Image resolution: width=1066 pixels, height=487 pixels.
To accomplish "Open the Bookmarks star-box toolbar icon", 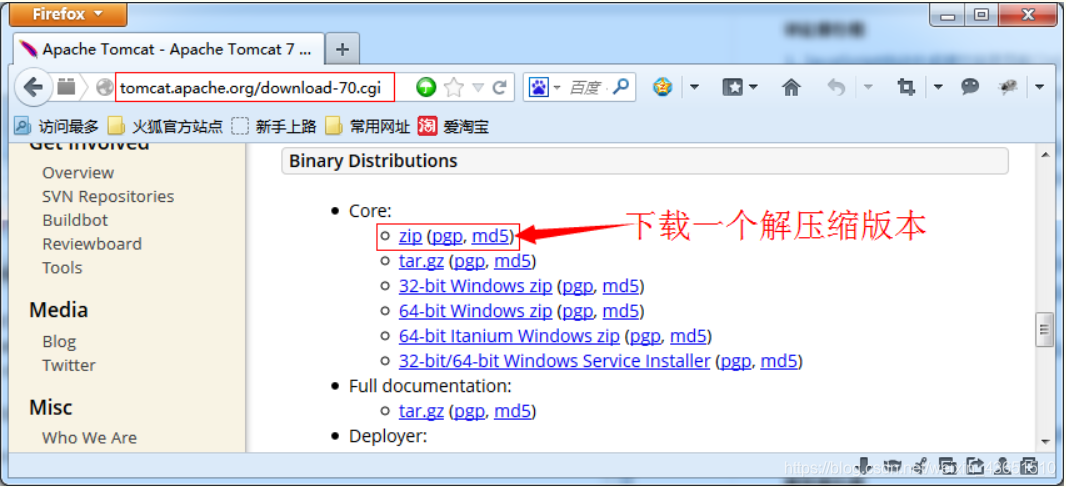I will coord(733,86).
